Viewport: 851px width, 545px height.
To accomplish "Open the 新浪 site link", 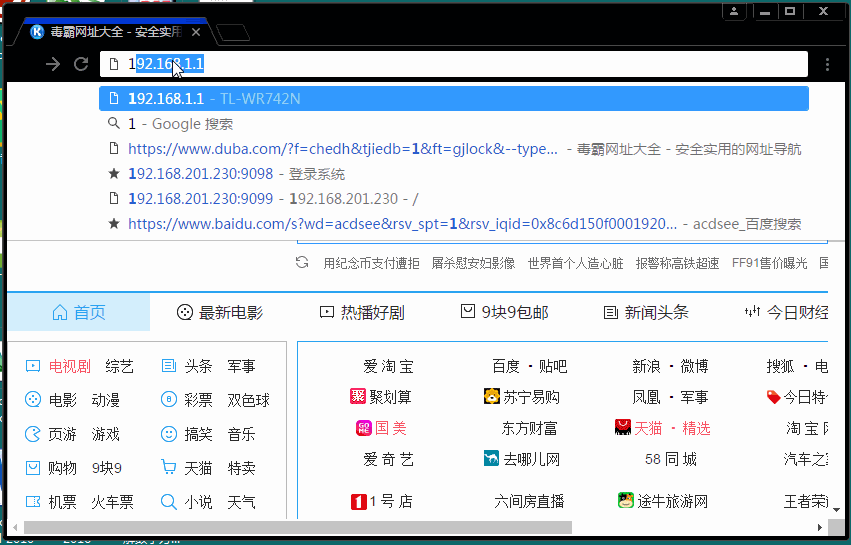I will click(x=646, y=366).
